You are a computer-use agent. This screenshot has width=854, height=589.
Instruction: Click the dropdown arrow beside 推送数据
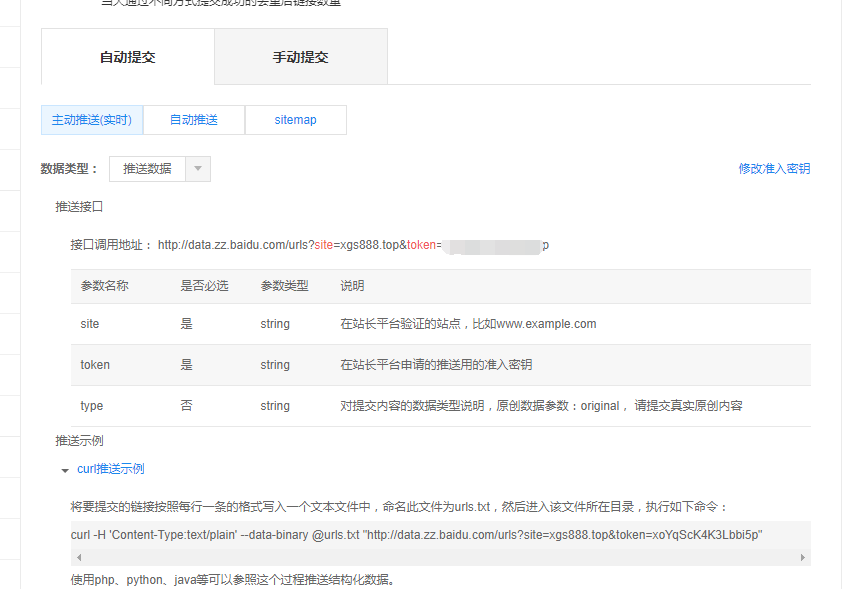pos(198,169)
